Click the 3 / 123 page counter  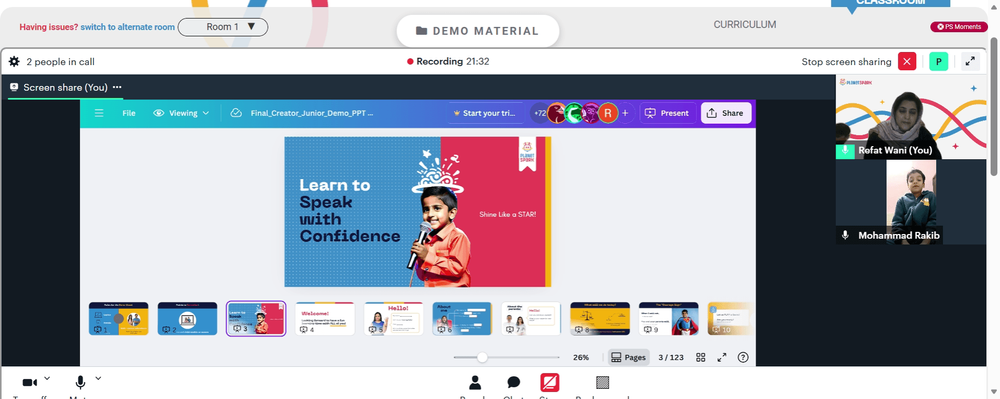pyautogui.click(x=671, y=358)
